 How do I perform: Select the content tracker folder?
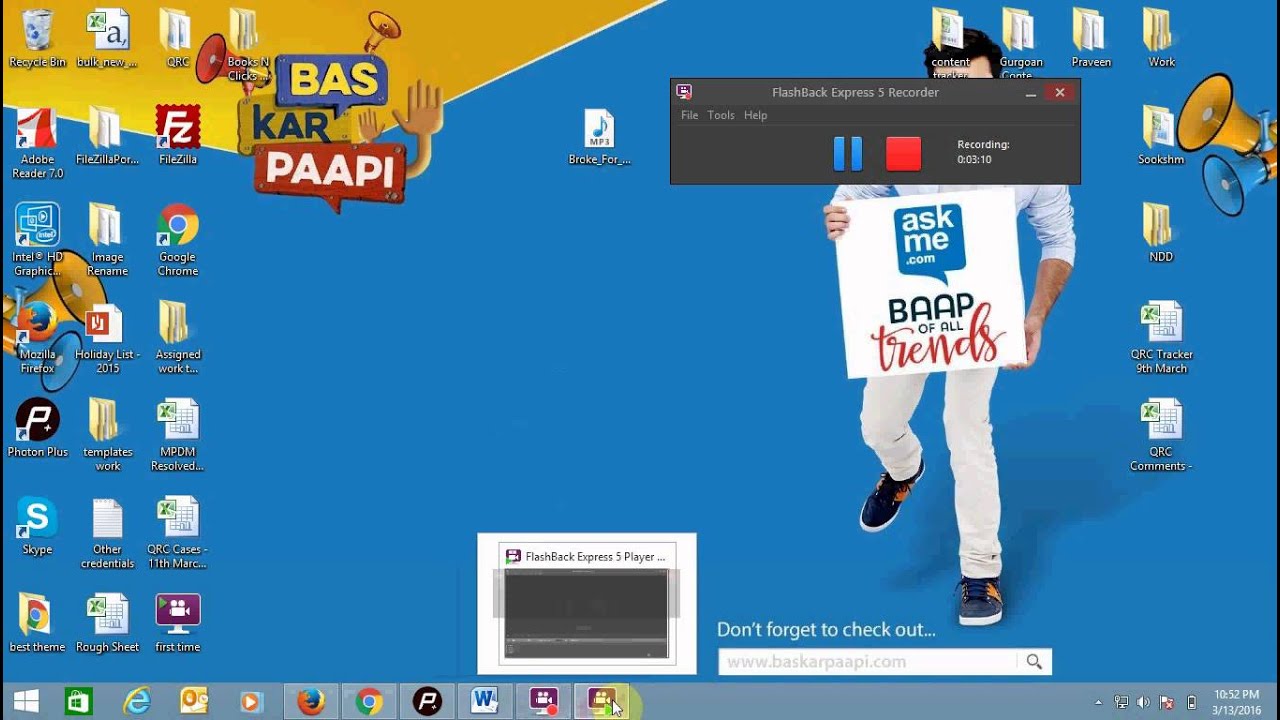pyautogui.click(x=950, y=45)
